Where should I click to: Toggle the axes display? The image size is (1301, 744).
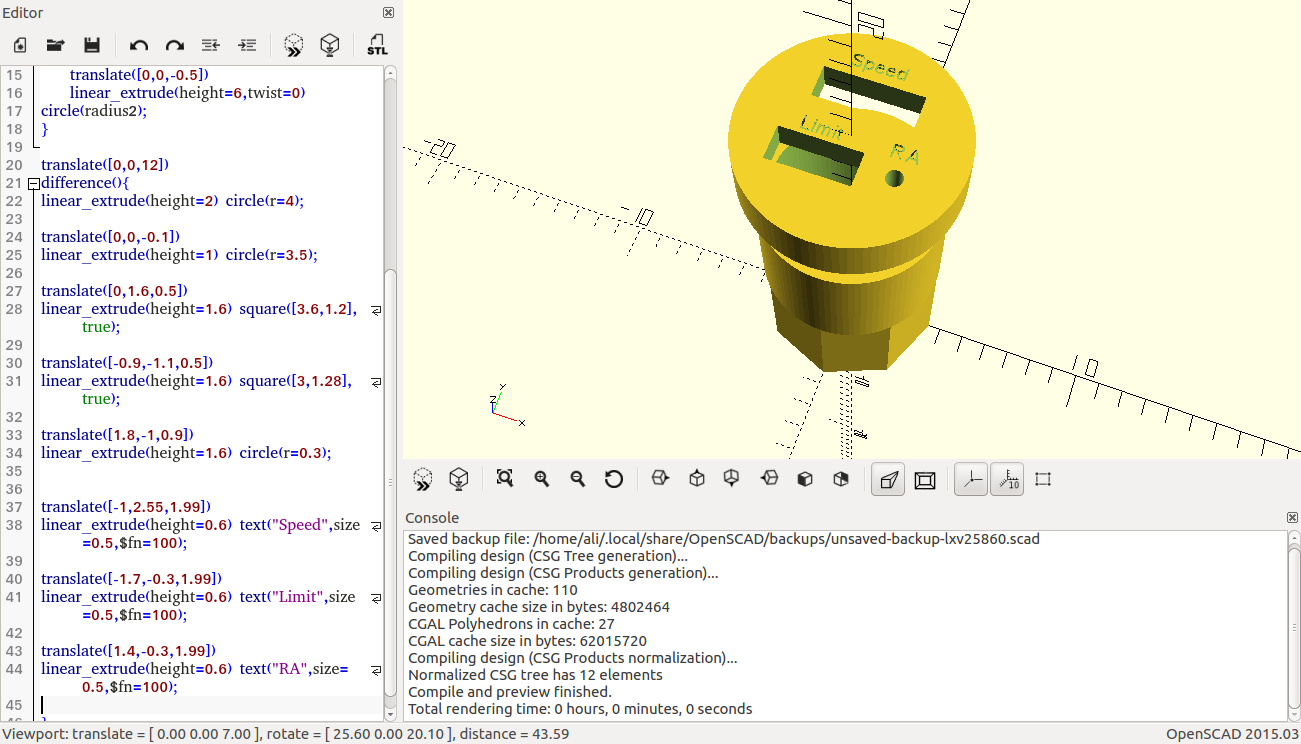968,479
